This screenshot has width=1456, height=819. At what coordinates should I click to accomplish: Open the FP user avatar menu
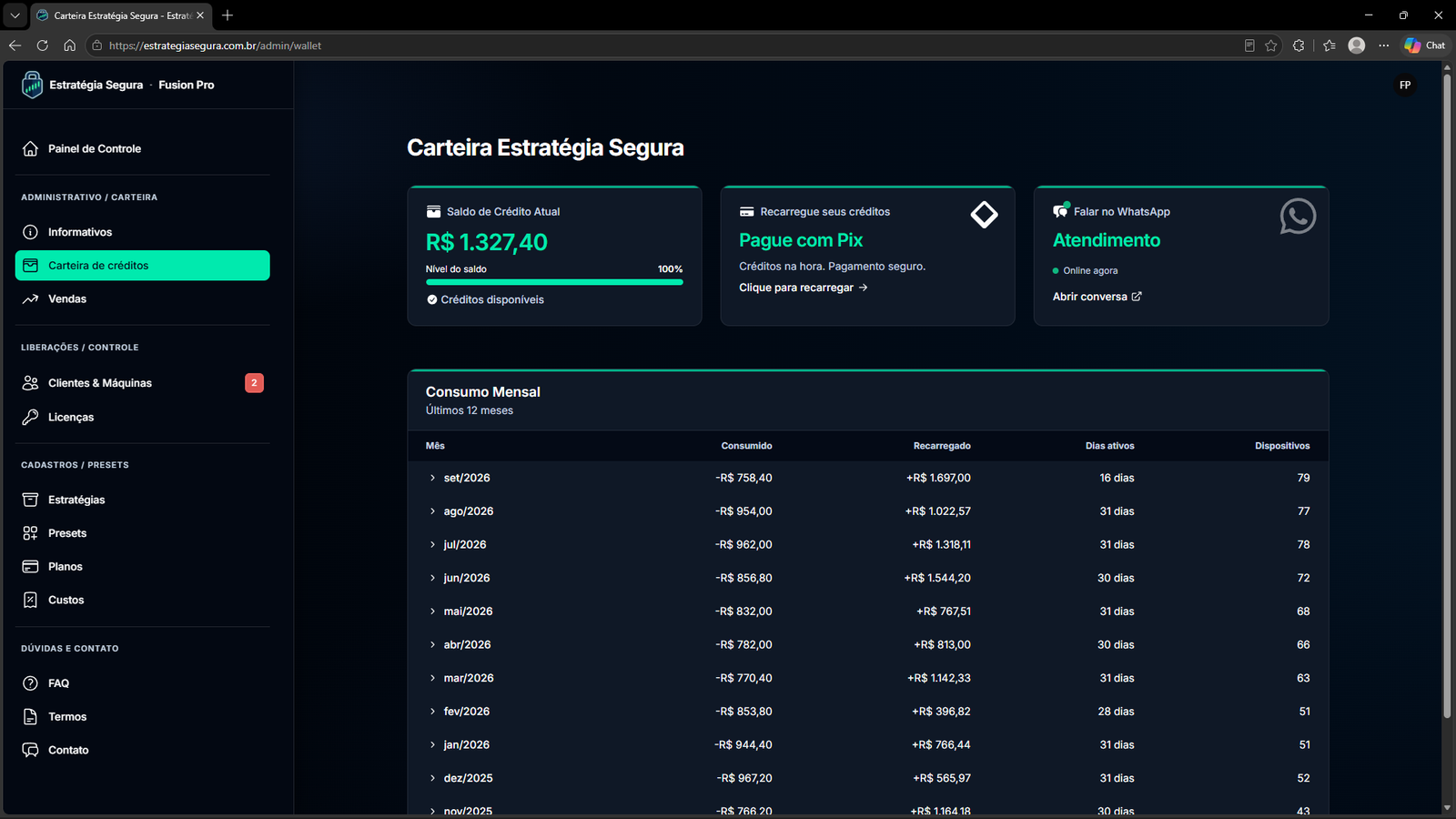pos(1405,86)
